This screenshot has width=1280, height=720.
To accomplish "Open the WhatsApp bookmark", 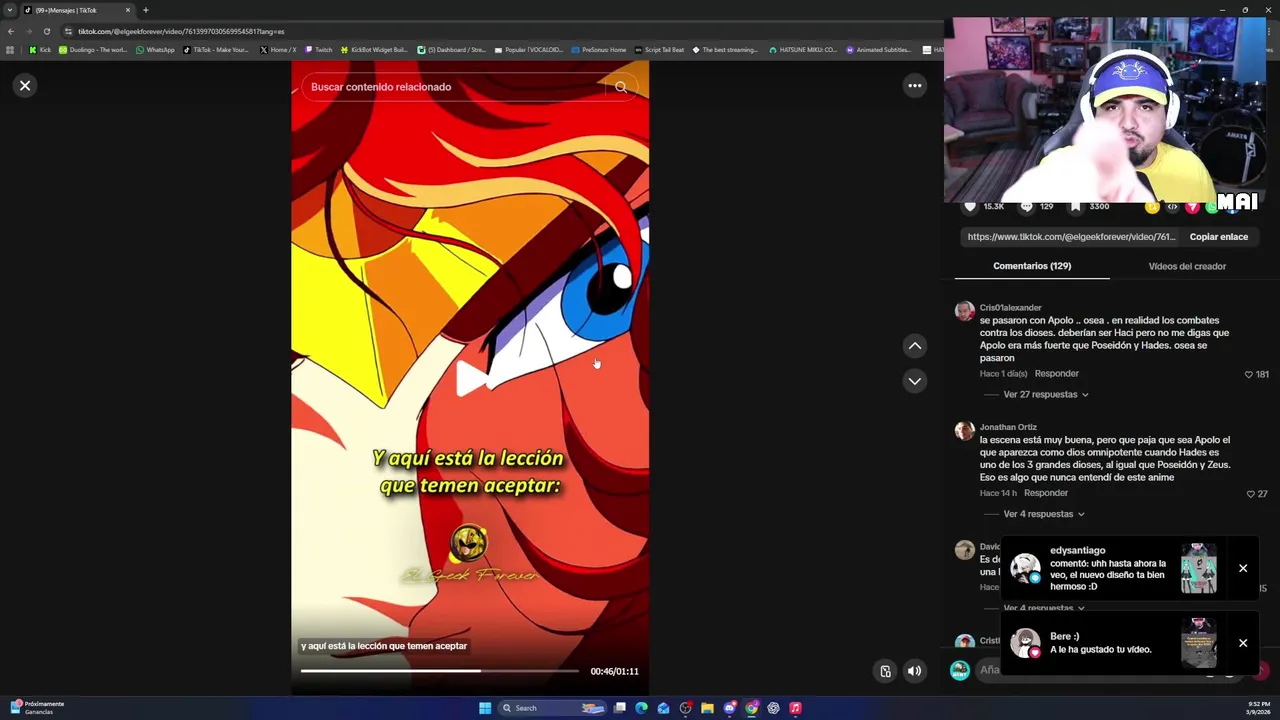I will tap(155, 50).
